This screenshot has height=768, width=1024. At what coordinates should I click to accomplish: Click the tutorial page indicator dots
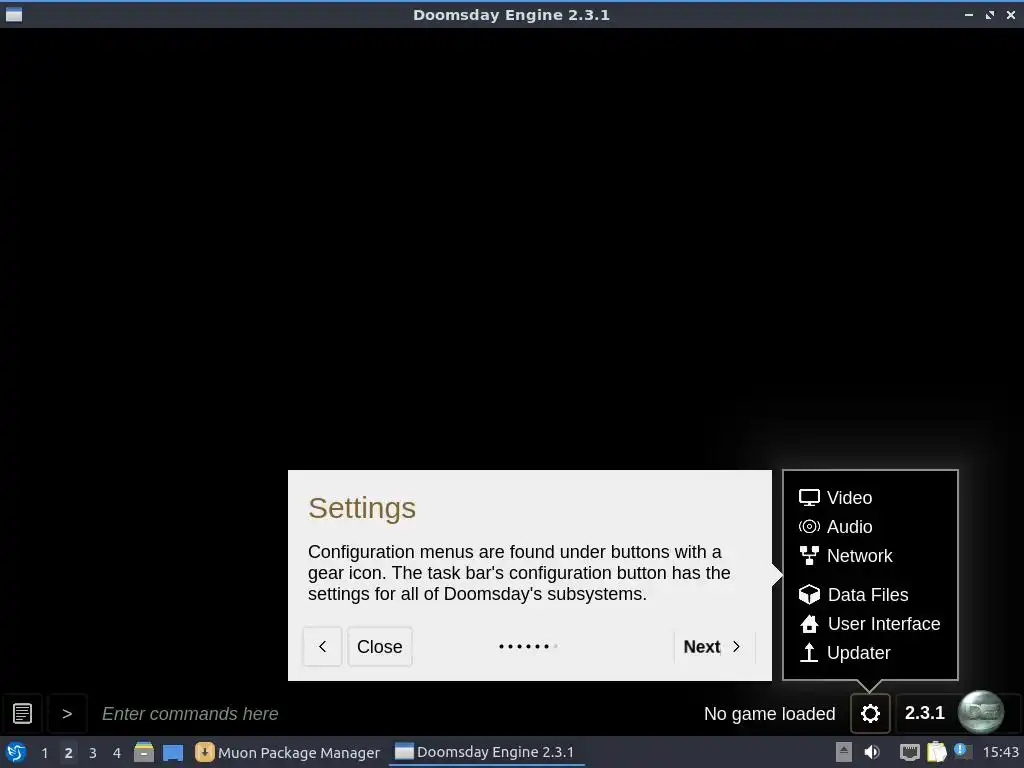point(528,647)
